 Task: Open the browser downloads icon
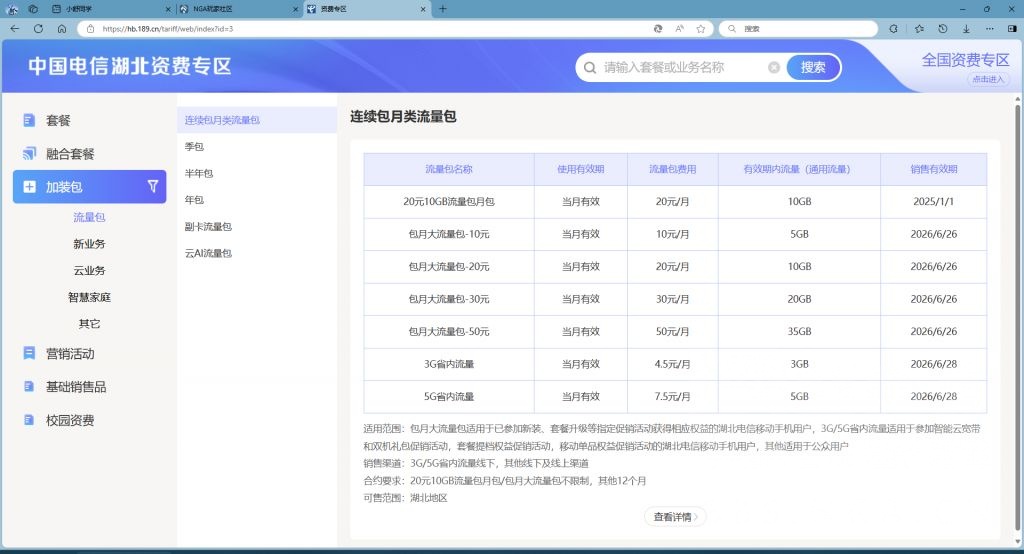[966, 29]
